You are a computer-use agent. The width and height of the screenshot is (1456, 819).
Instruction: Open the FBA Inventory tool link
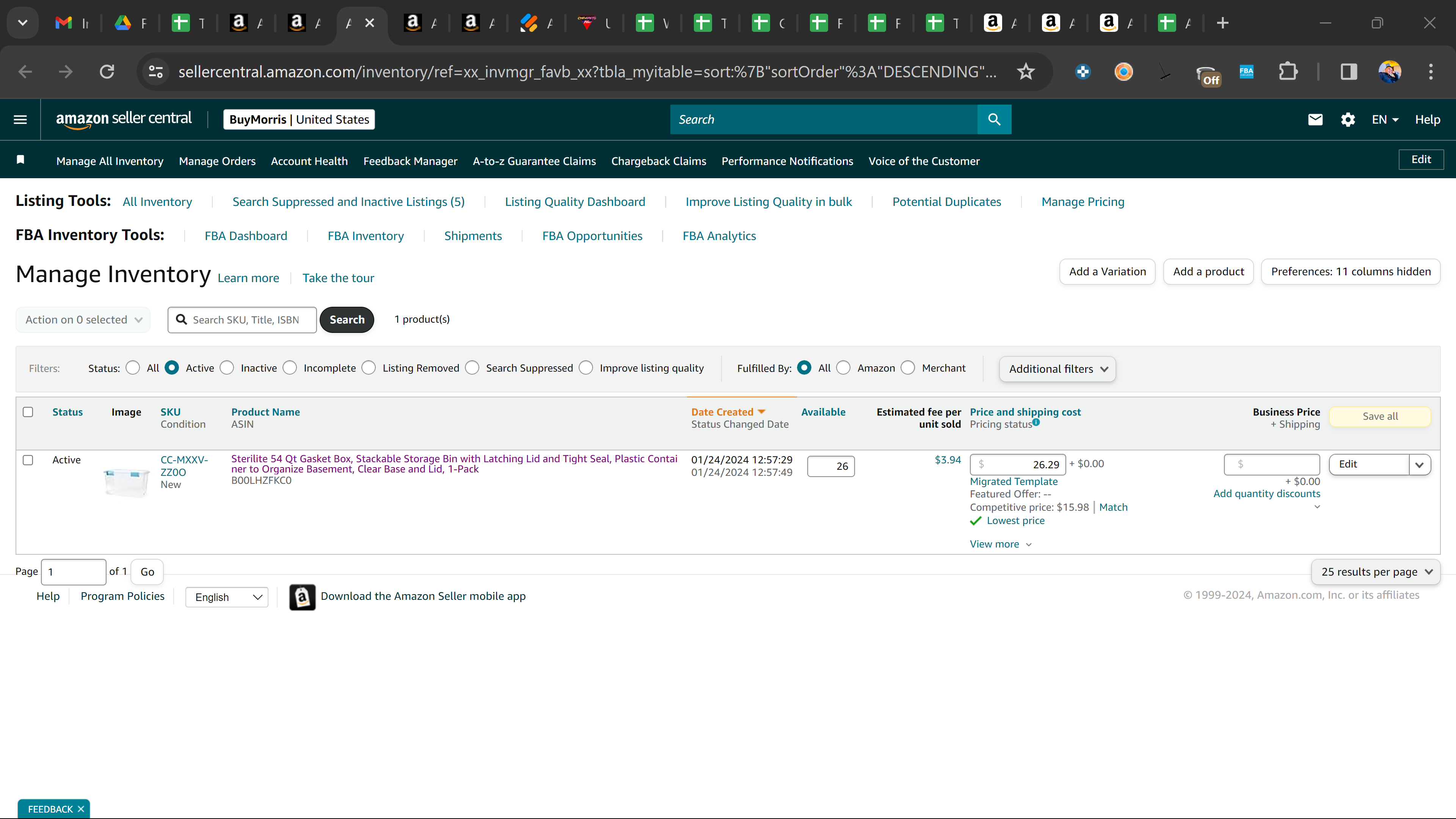(x=366, y=236)
